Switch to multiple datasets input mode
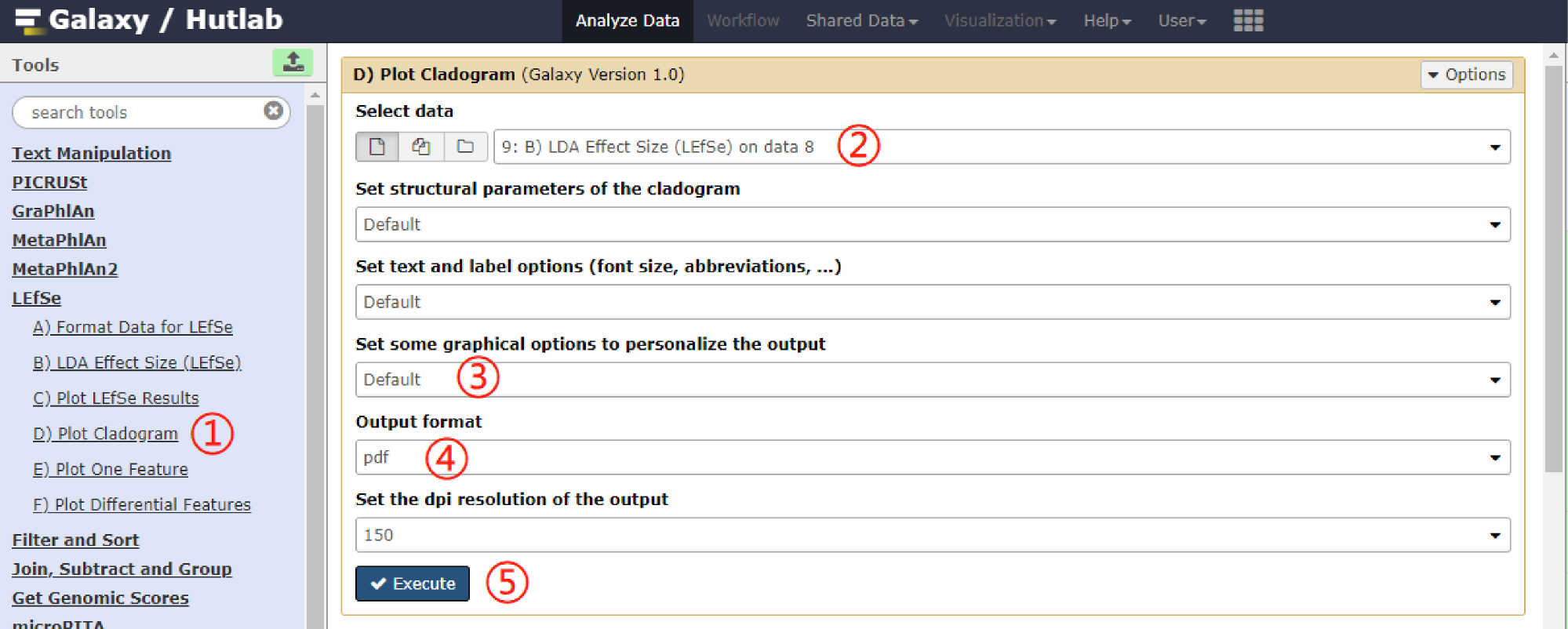This screenshot has height=629, width=1568. tap(421, 147)
